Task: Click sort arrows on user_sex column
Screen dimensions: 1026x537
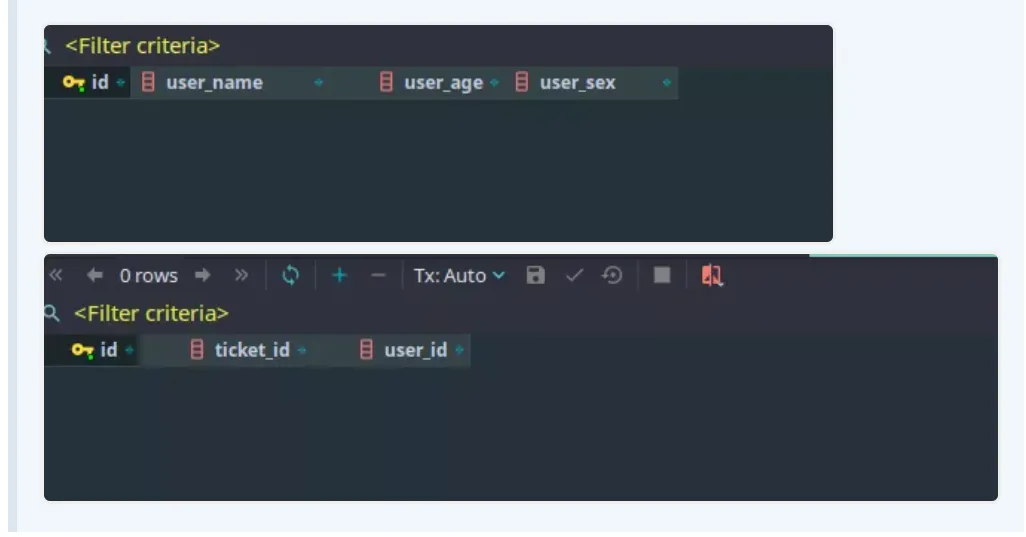Action: click(667, 82)
